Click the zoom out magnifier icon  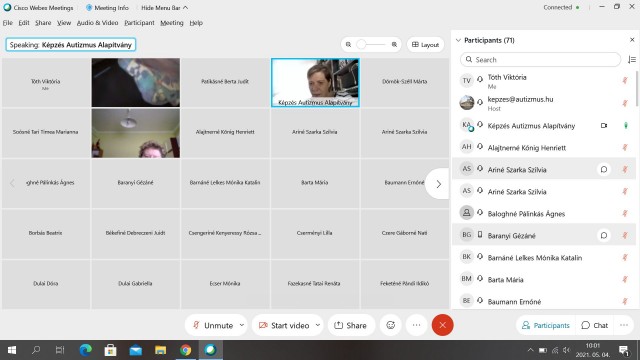[x=348, y=44]
